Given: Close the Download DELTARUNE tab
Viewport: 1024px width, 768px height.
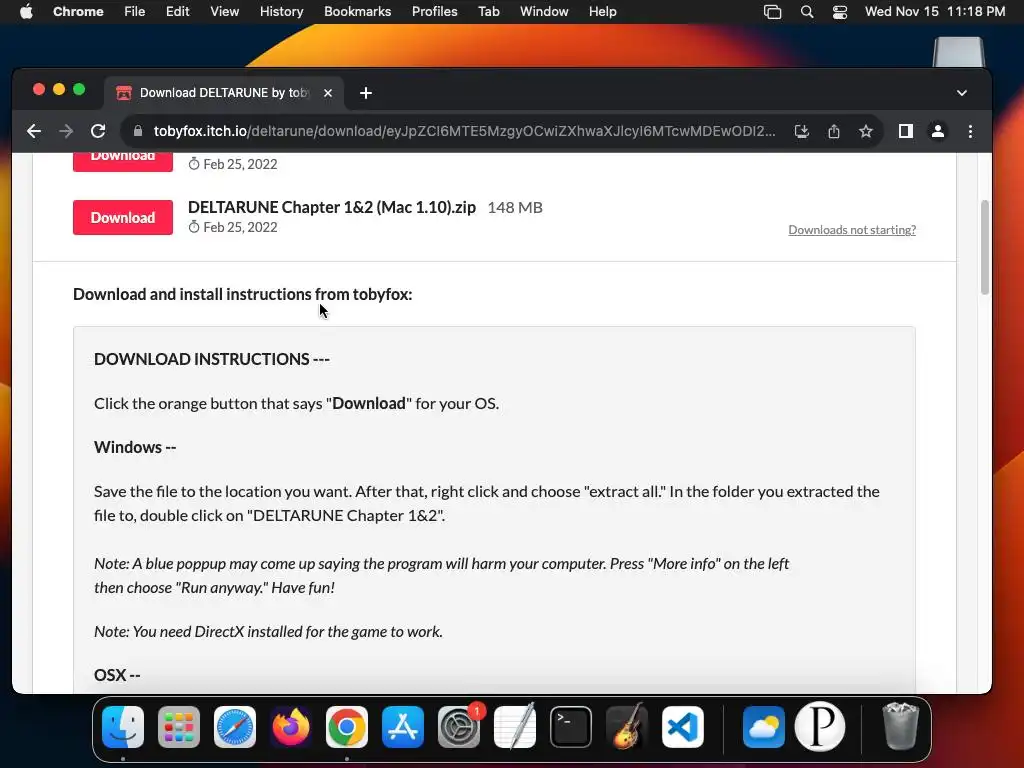Looking at the screenshot, I should [x=328, y=93].
